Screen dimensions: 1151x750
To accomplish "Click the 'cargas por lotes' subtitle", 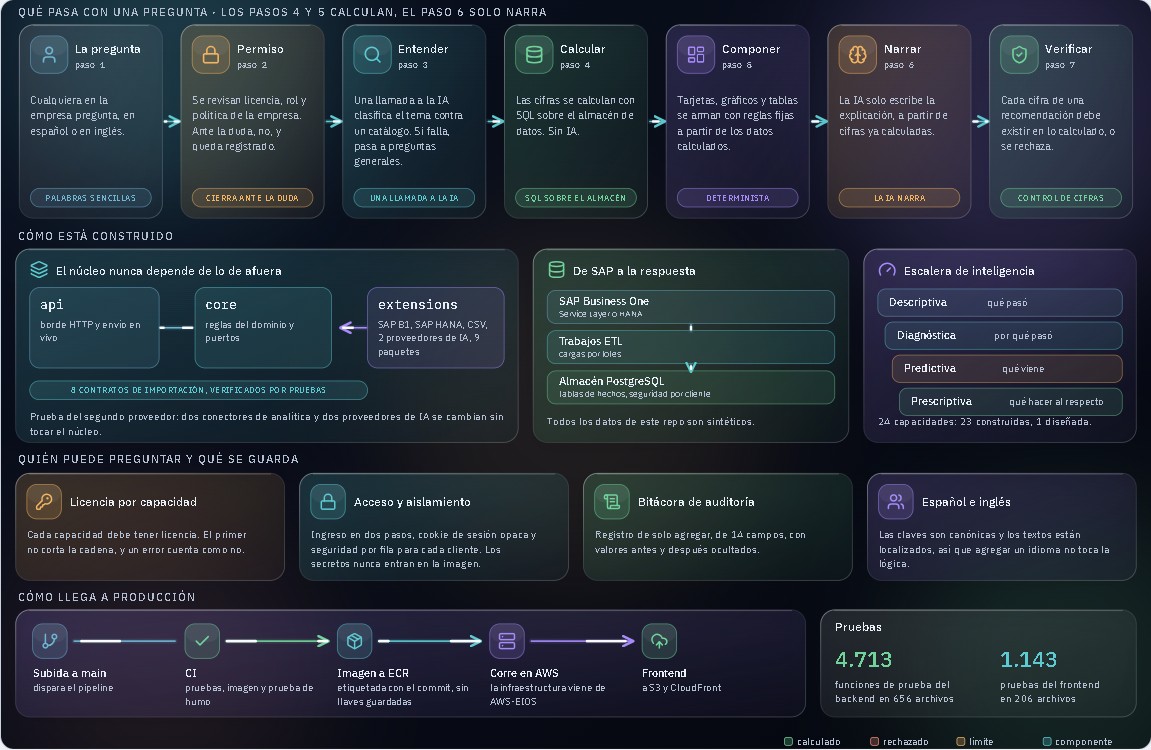I will 590,354.
